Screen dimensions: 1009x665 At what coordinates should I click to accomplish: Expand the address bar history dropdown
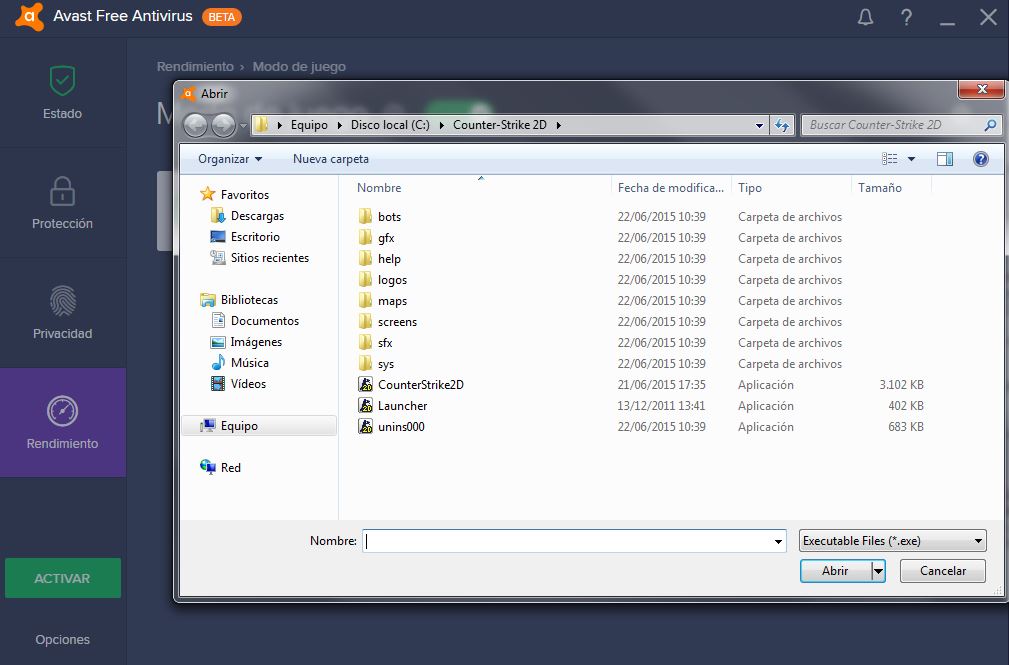[x=759, y=125]
